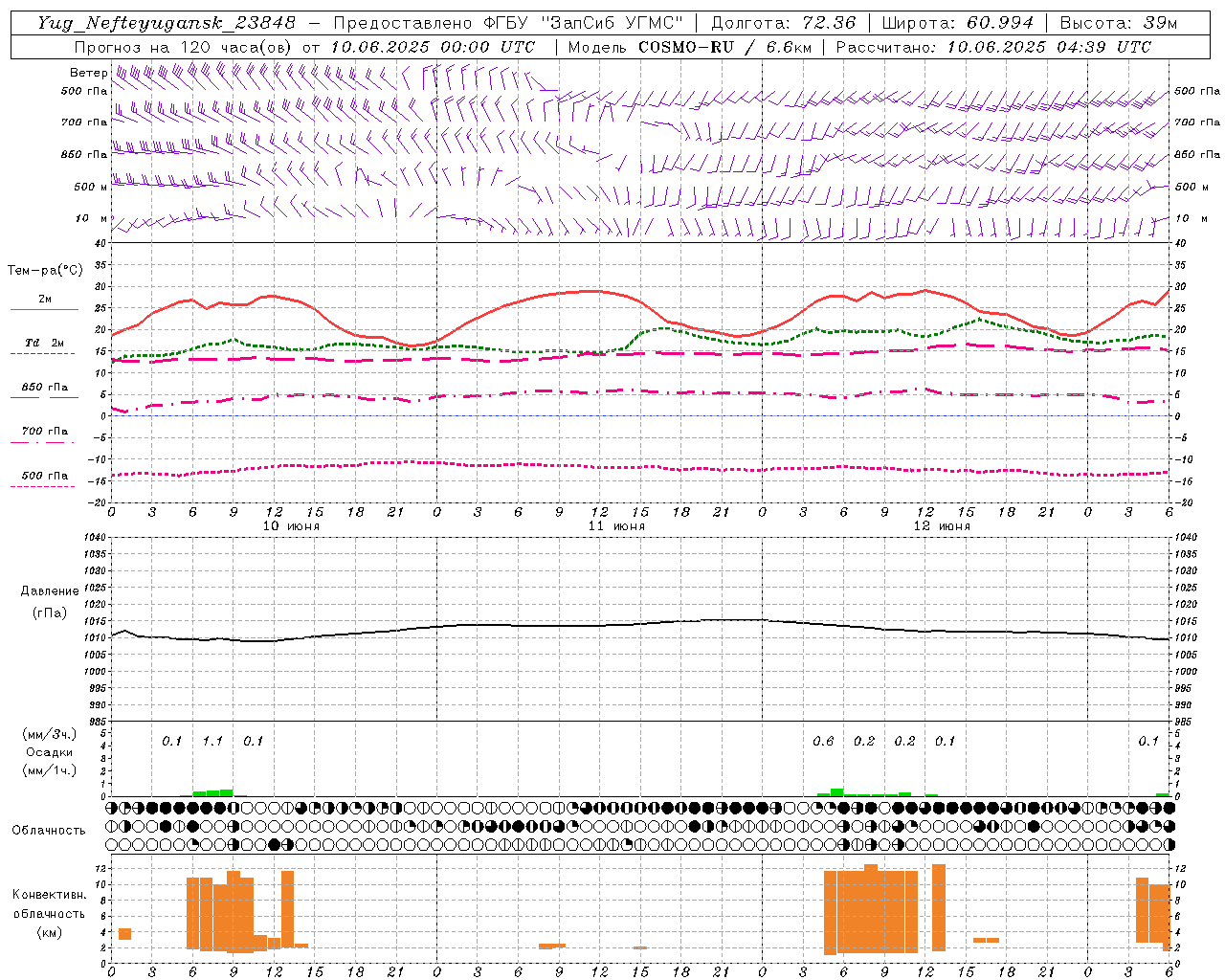Click the Рассчитано: 10.06.2025 04:39 UTC text
The width and height of the screenshot is (1225, 980).
click(x=993, y=47)
